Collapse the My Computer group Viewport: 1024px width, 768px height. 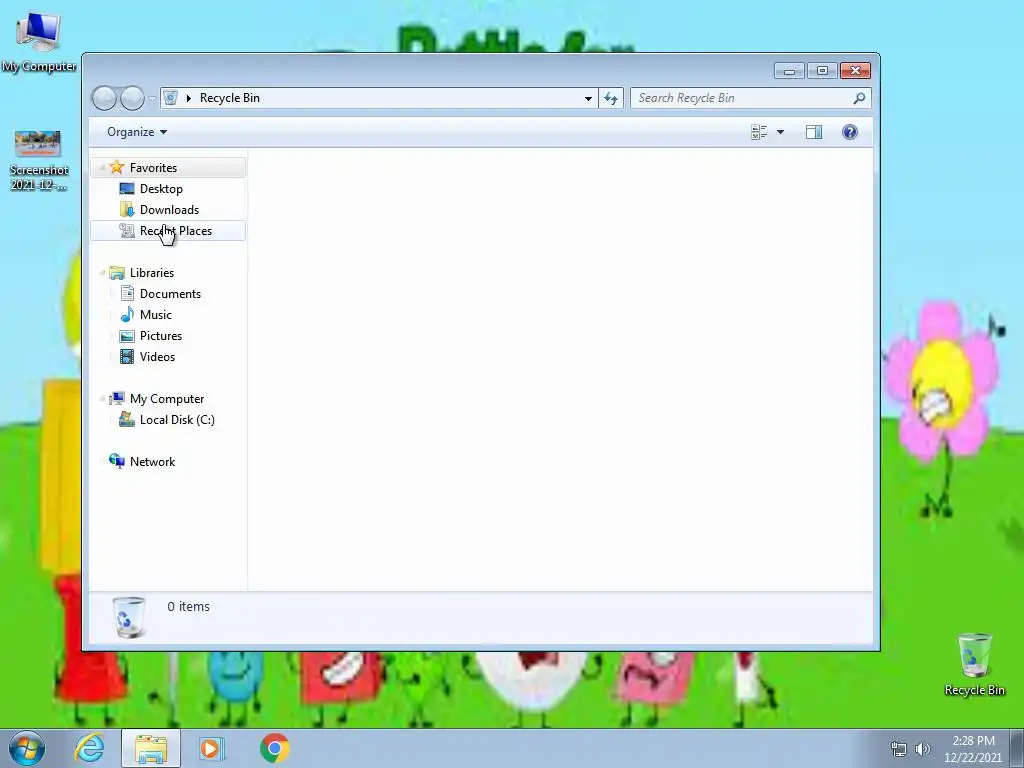coord(102,399)
